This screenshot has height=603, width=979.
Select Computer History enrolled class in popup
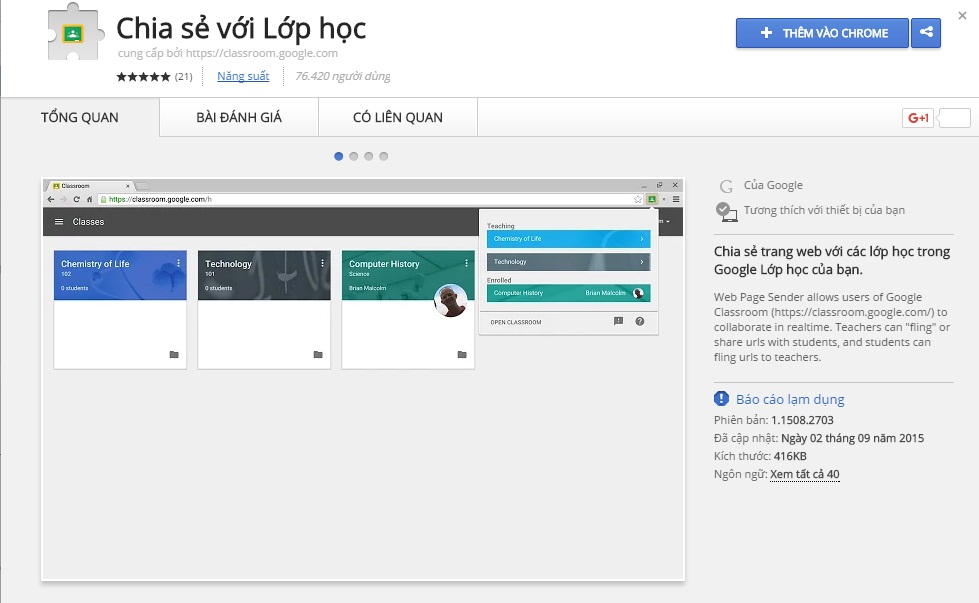[x=568, y=293]
